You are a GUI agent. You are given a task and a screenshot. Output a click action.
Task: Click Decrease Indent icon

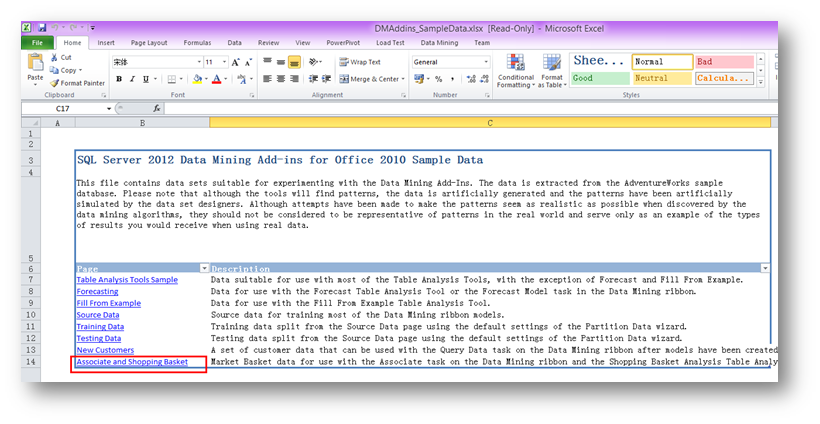[x=313, y=79]
